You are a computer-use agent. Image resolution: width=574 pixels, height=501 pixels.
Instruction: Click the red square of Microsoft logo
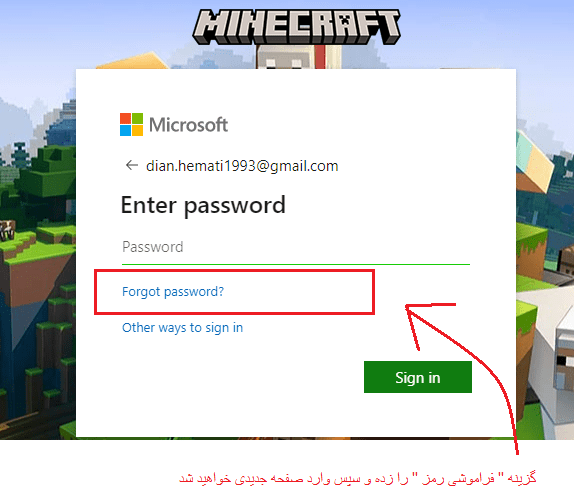point(125,118)
